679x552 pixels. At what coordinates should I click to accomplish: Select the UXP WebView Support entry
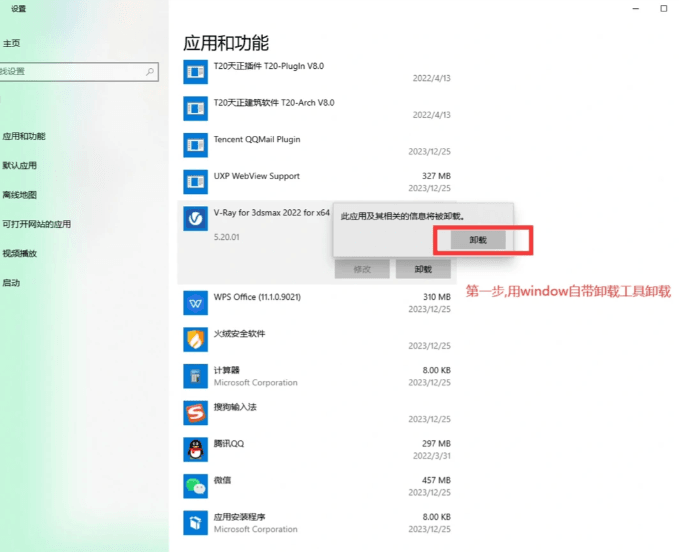(x=256, y=176)
